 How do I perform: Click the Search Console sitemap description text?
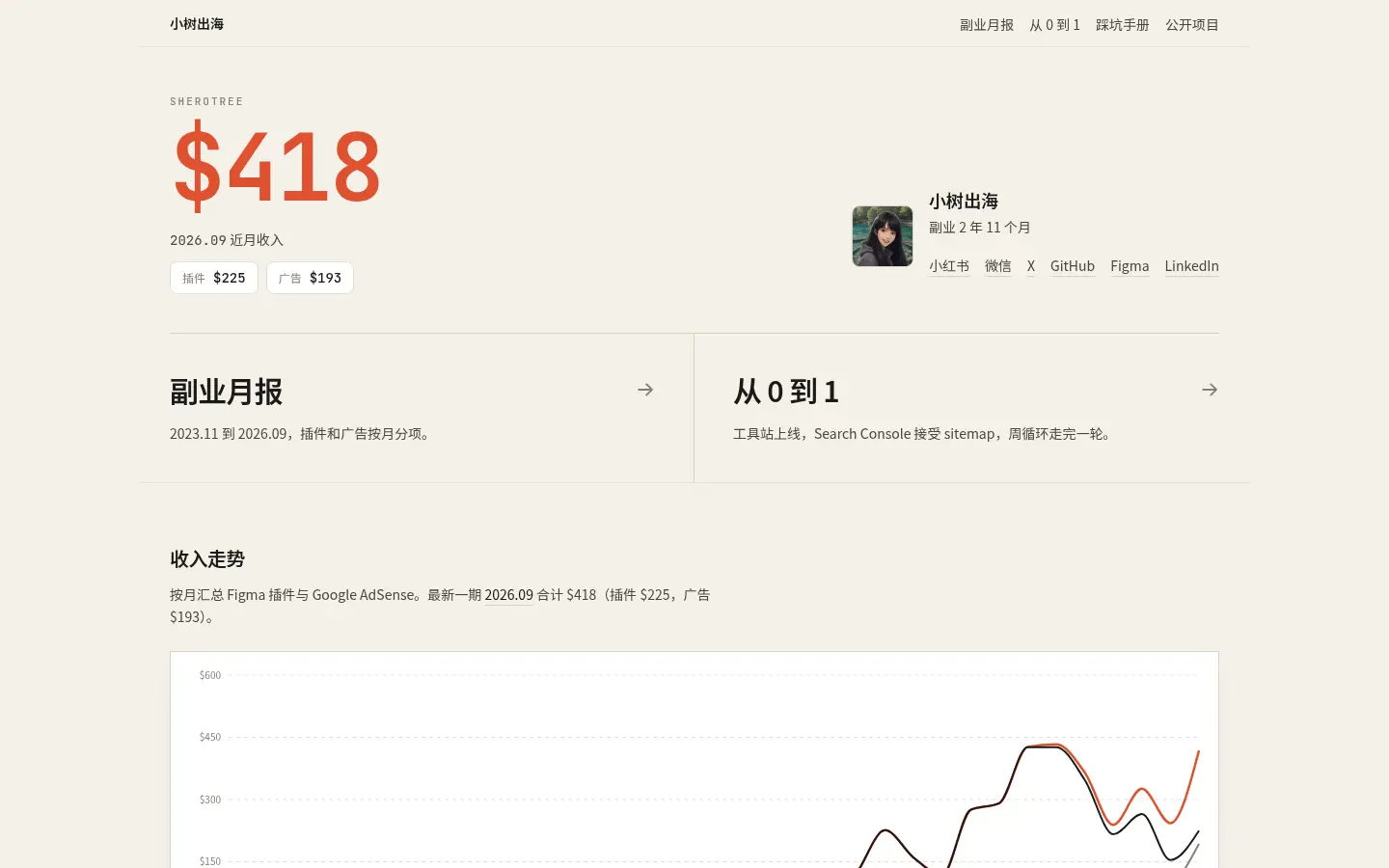pyautogui.click(x=924, y=434)
